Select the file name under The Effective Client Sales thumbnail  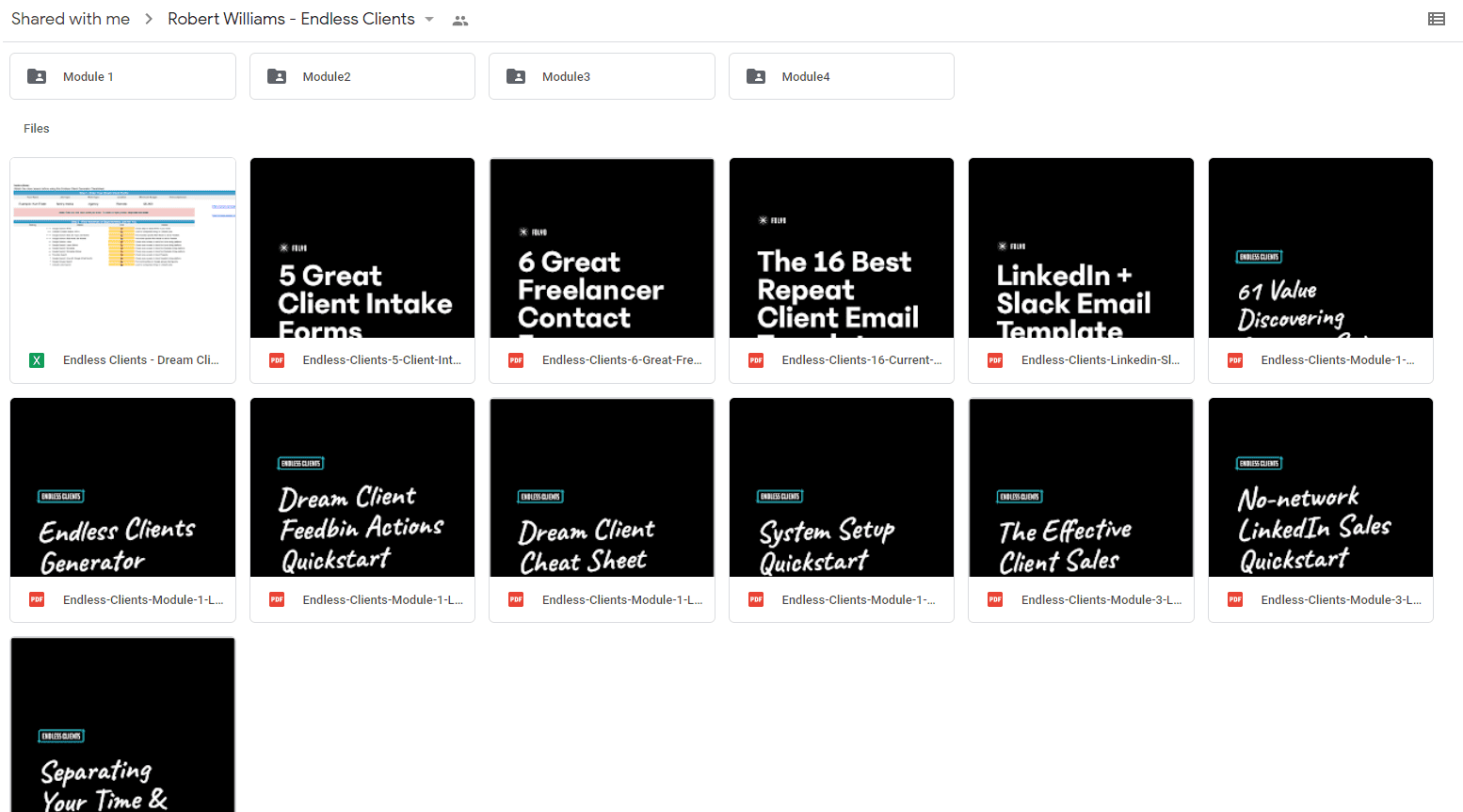(1101, 599)
